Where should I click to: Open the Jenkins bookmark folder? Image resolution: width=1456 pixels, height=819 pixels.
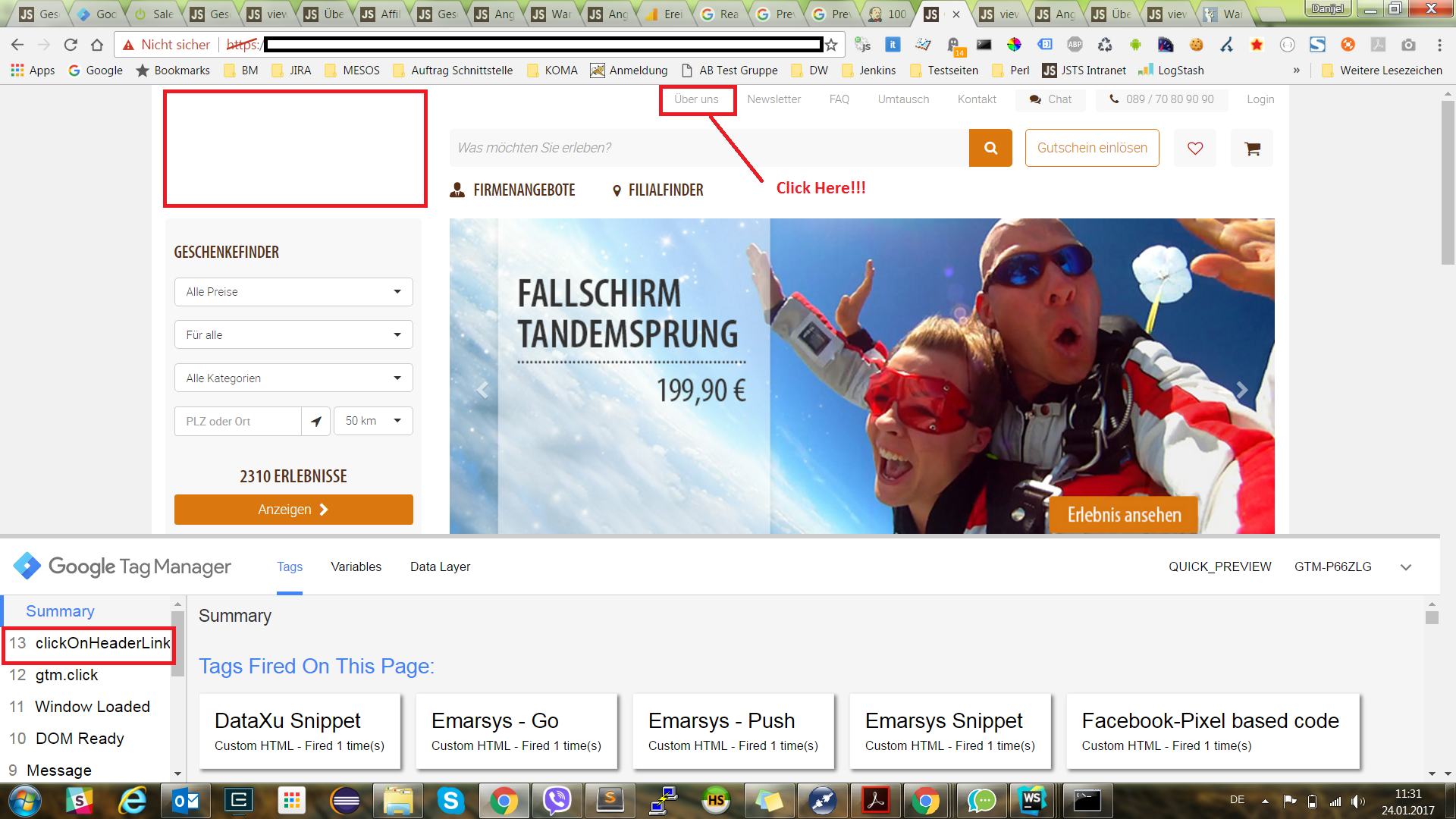tap(868, 71)
